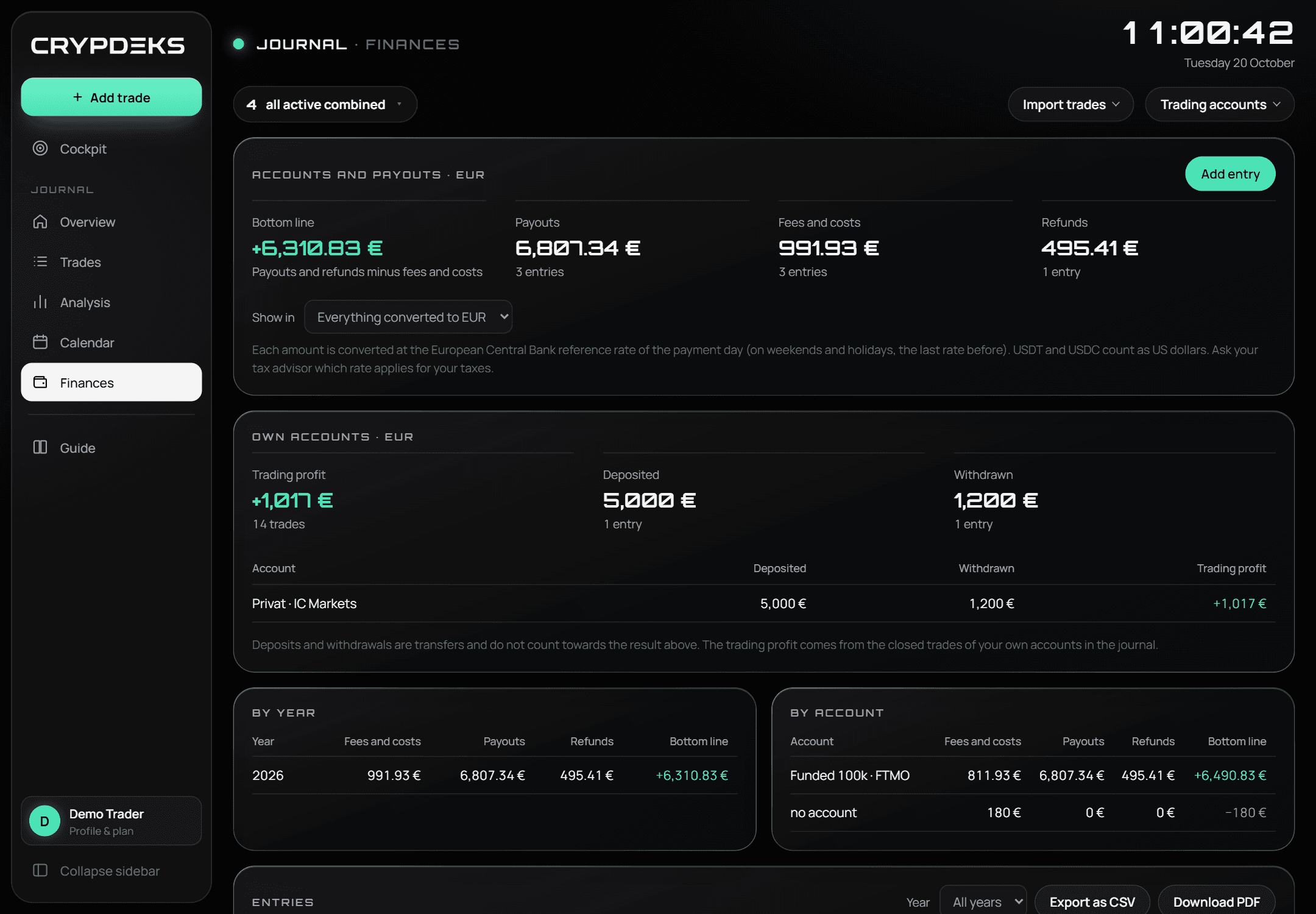The image size is (1316, 914).
Task: Click the Trades list icon
Action: pyautogui.click(x=40, y=262)
